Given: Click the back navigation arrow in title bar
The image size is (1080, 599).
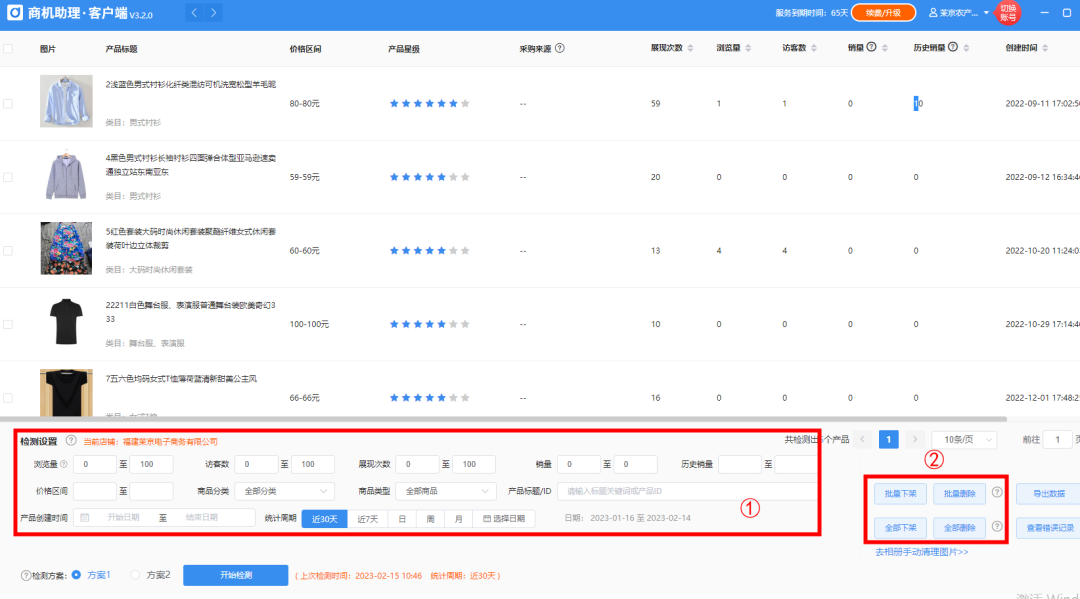Looking at the screenshot, I should pyautogui.click(x=195, y=13).
